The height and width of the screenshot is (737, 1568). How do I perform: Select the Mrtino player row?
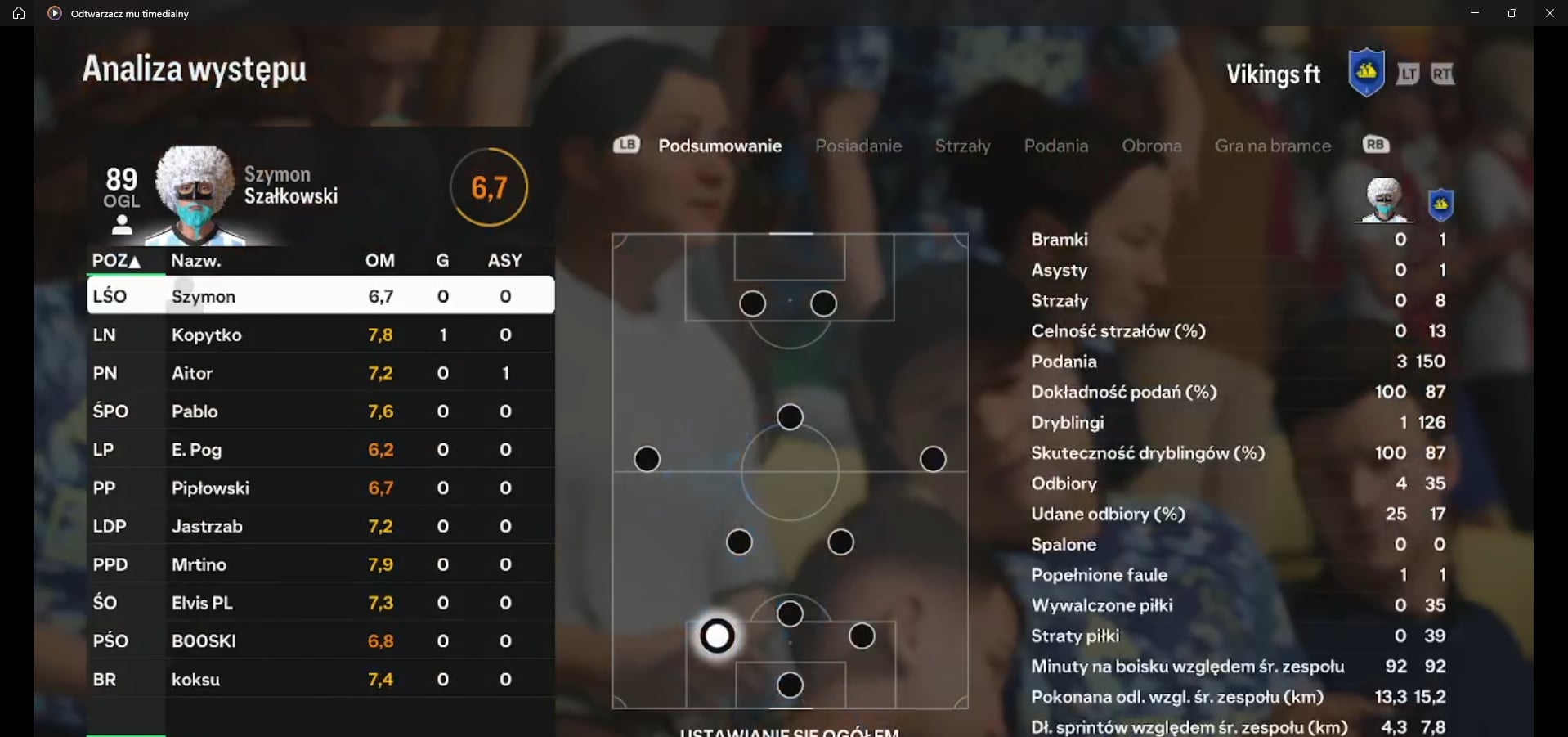pos(320,564)
